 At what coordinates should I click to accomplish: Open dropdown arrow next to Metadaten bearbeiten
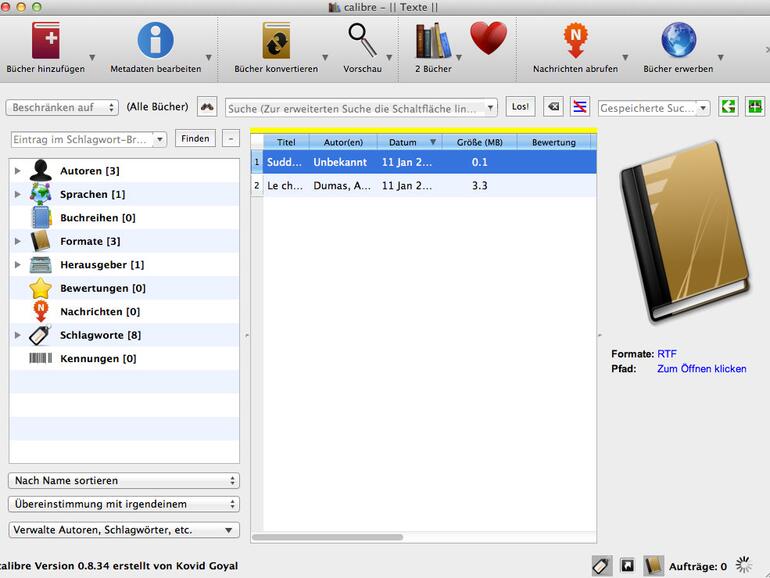pos(209,57)
